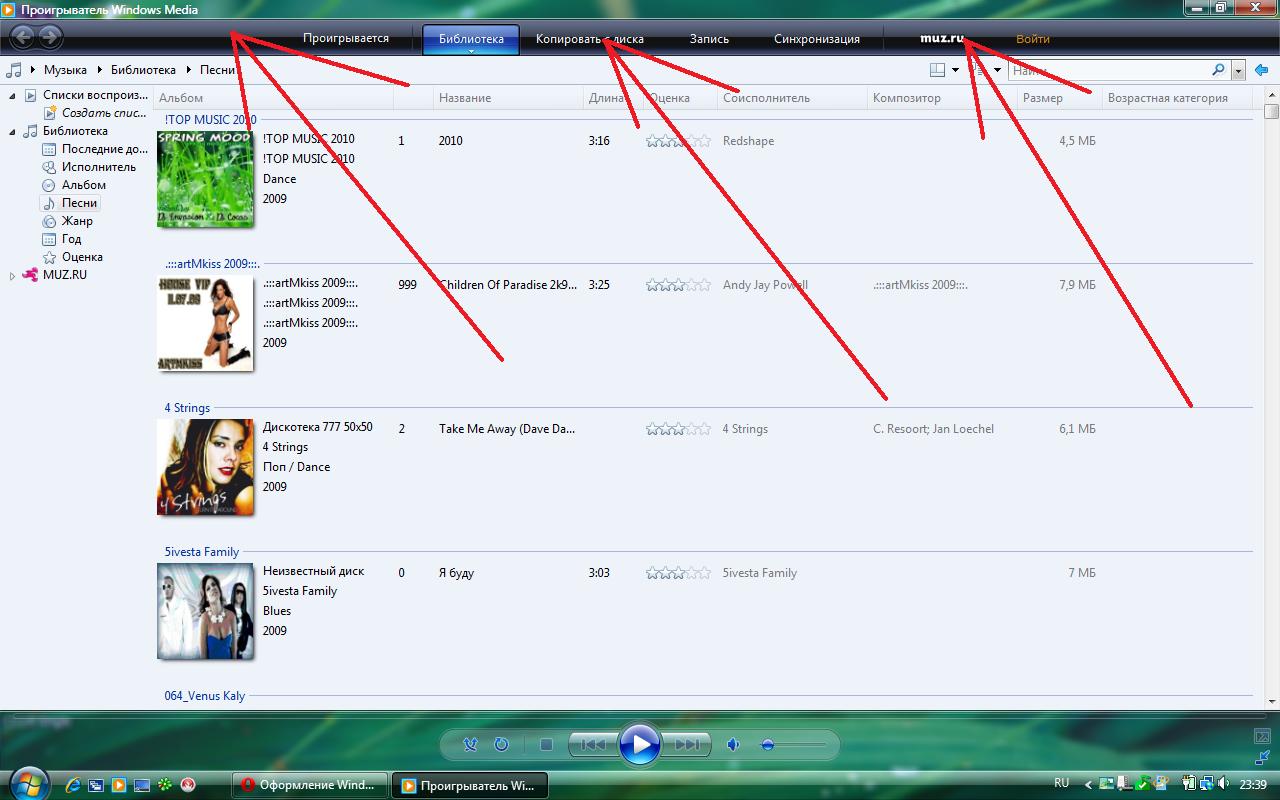Show hidden tray icons with the arrow

tap(1088, 784)
